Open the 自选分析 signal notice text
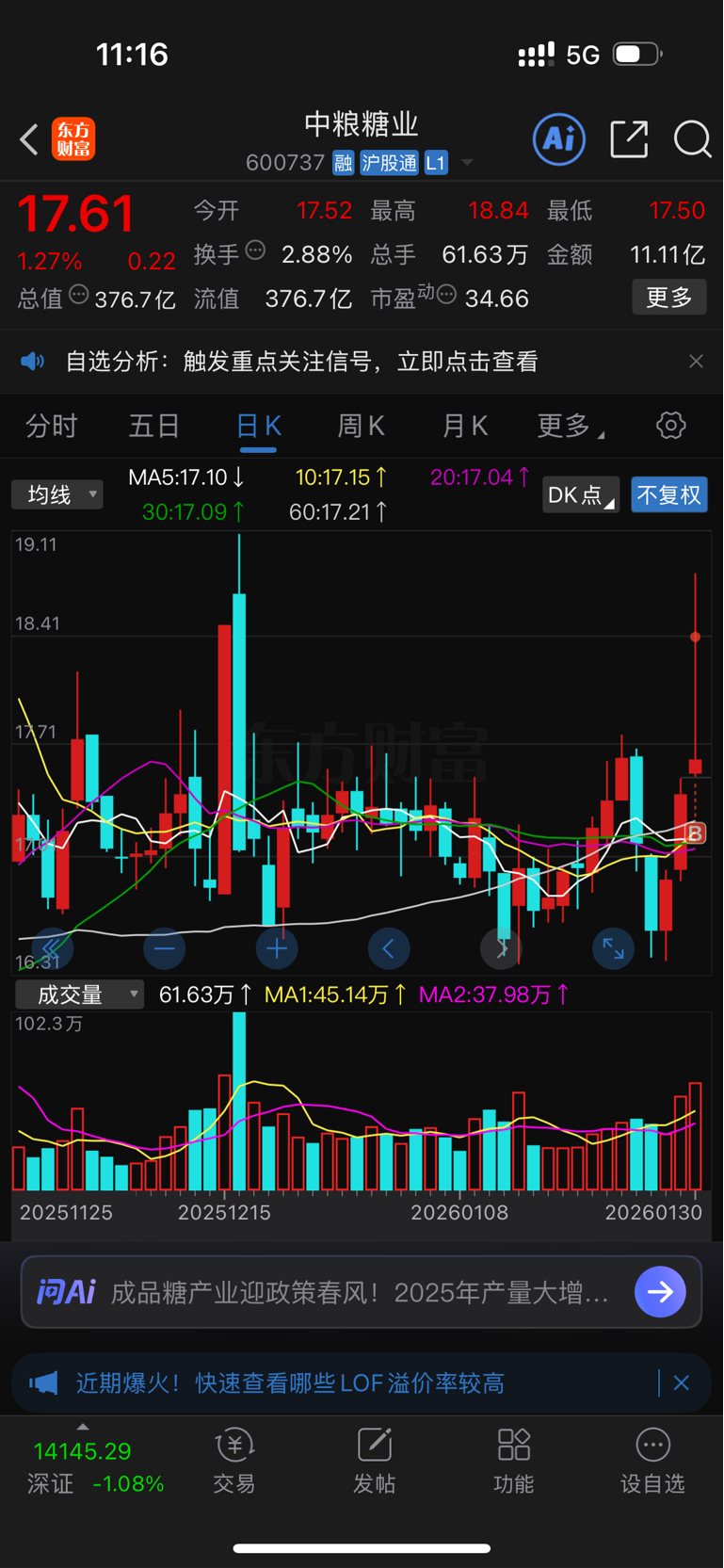Viewport: 724px width, 1568px height. [x=301, y=362]
